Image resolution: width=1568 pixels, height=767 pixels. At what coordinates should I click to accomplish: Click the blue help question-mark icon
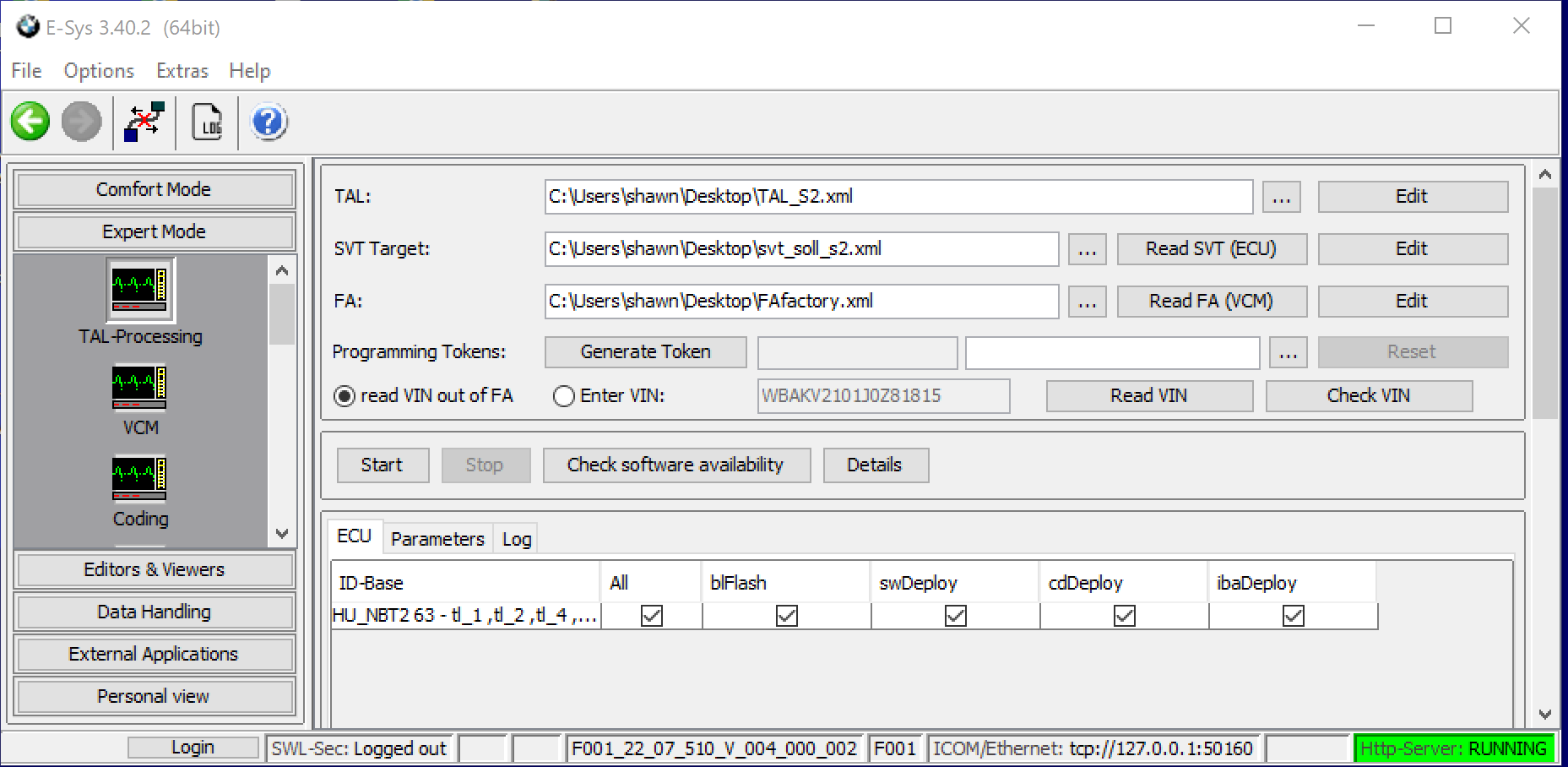pos(269,122)
